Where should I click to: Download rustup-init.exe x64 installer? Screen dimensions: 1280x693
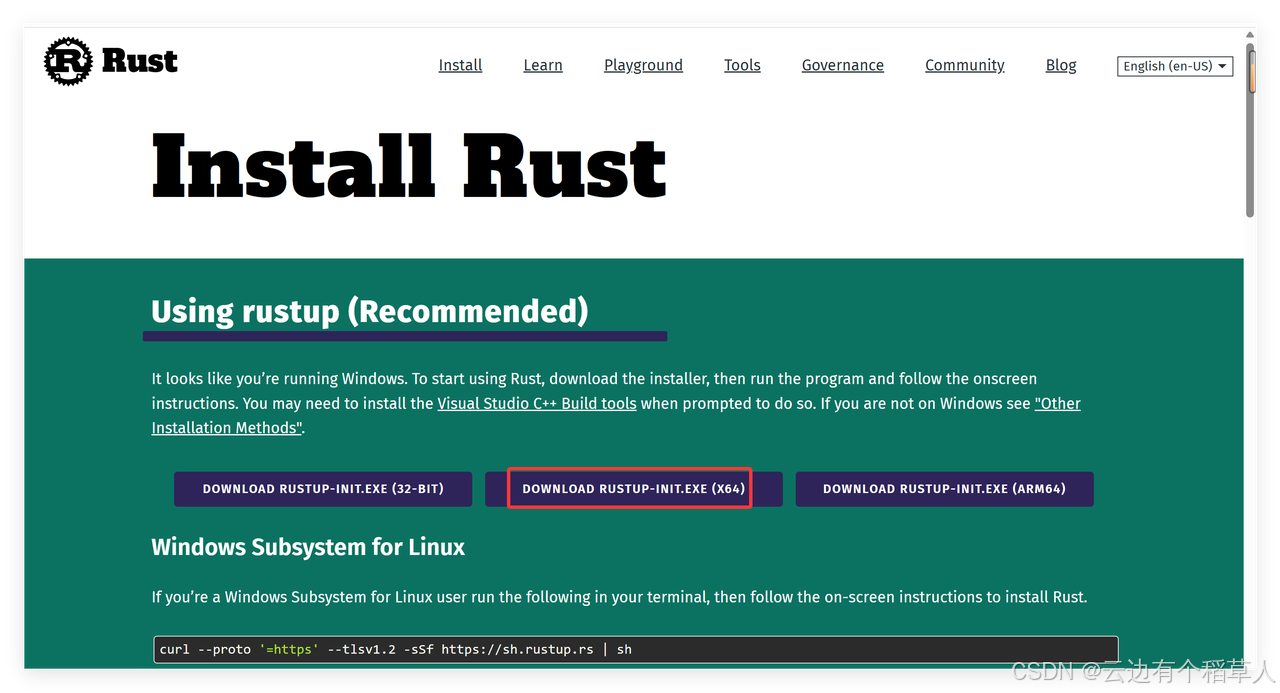[630, 488]
